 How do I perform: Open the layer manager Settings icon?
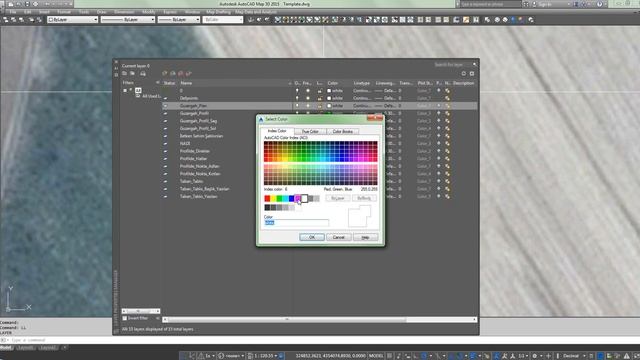click(x=472, y=73)
